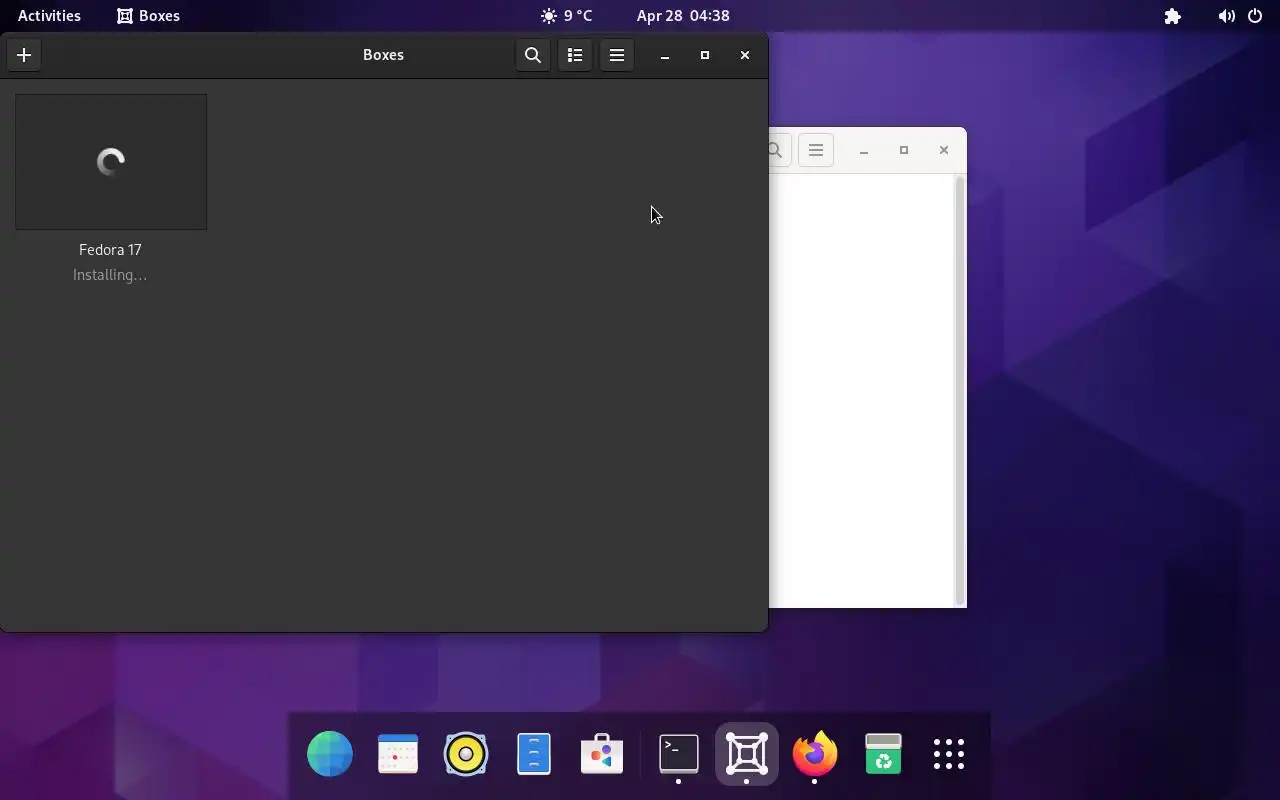Close the Boxes window
Viewport: 1280px width, 800px height.
pos(745,55)
